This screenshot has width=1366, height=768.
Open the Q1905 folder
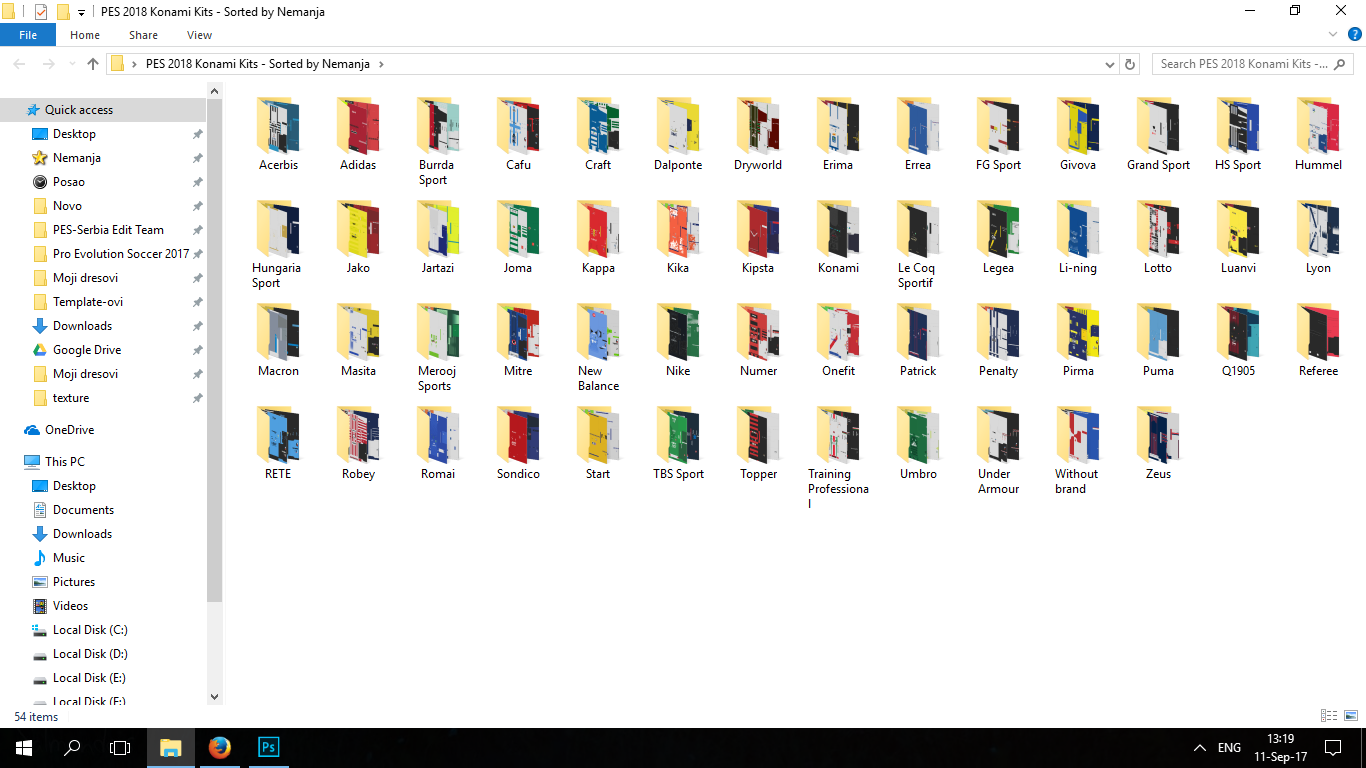pos(1238,341)
